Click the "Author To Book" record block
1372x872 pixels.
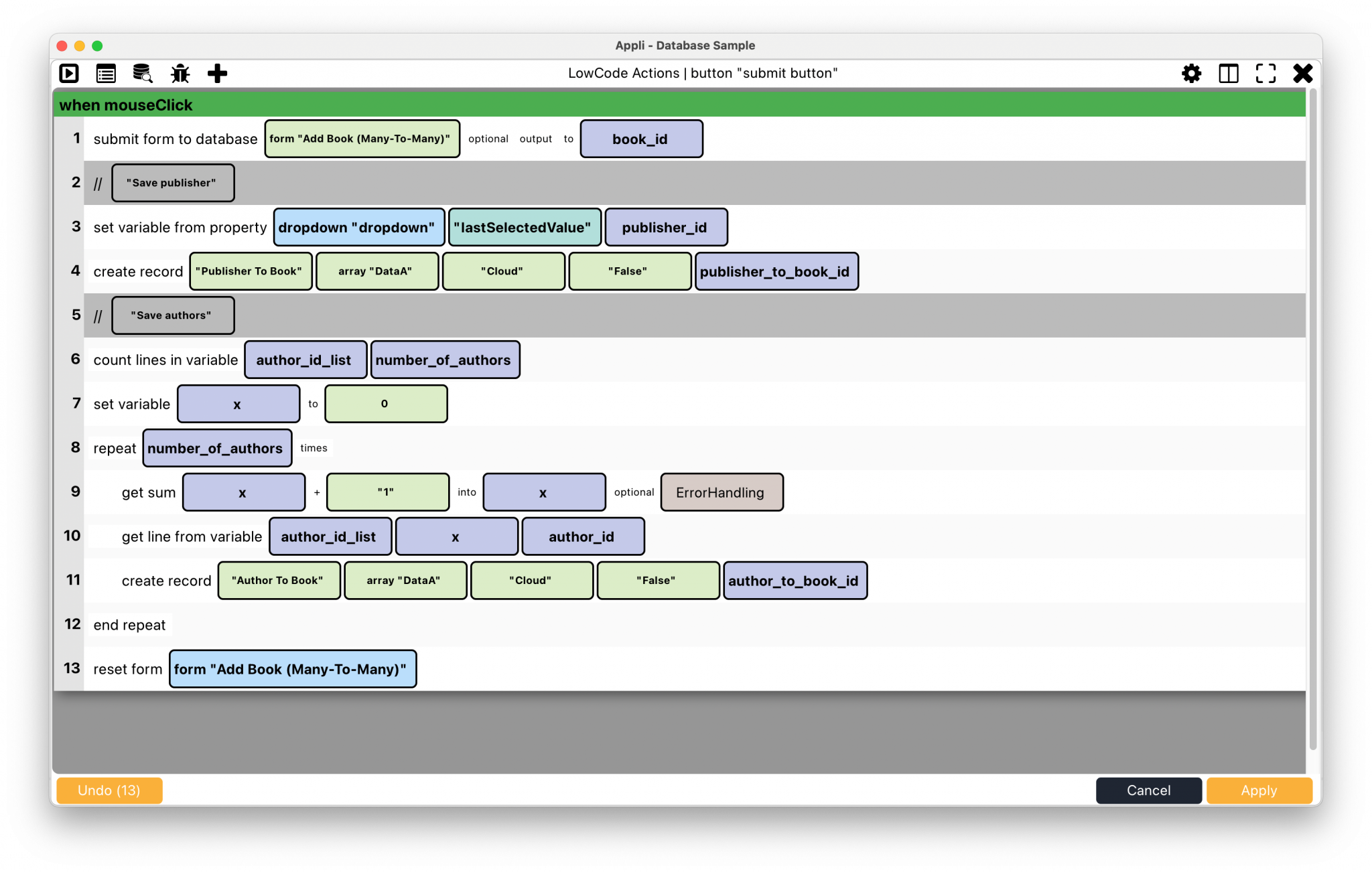[279, 580]
